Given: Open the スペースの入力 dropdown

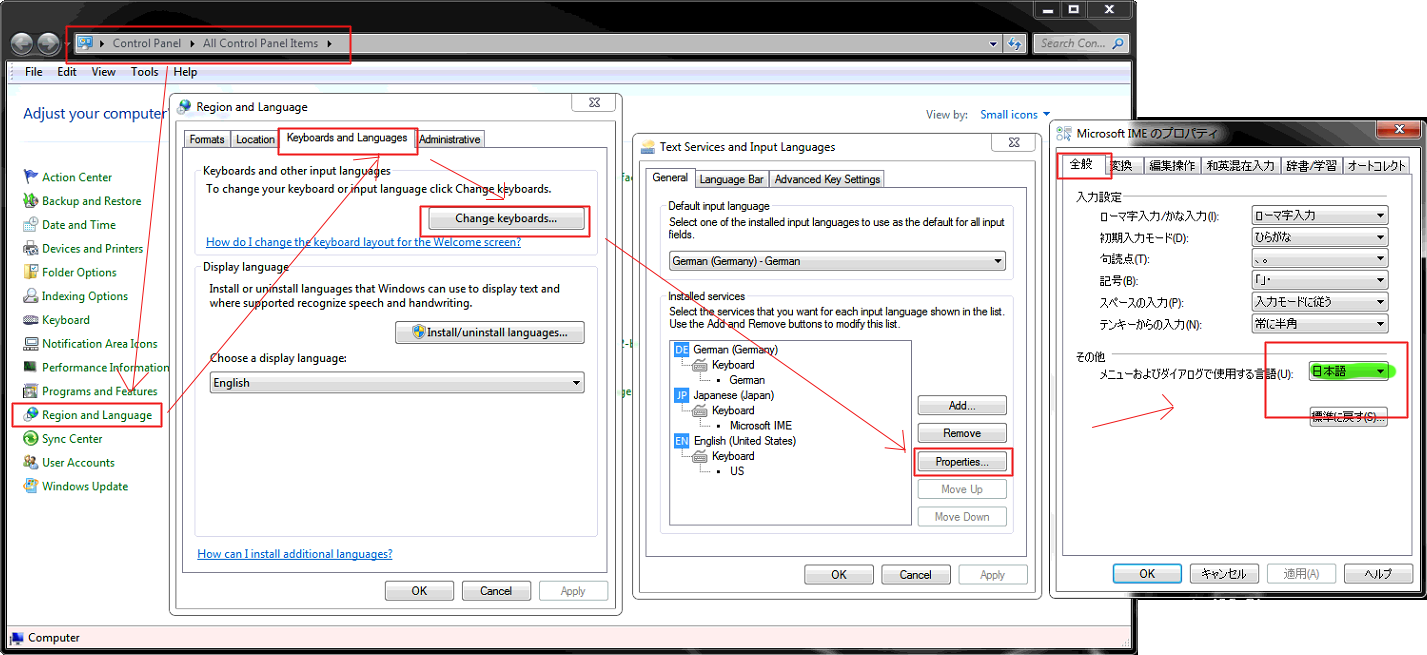Looking at the screenshot, I should (1320, 302).
